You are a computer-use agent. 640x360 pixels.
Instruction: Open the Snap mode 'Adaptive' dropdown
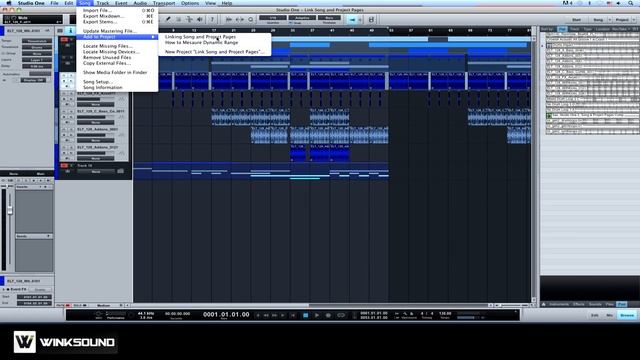[302, 18]
